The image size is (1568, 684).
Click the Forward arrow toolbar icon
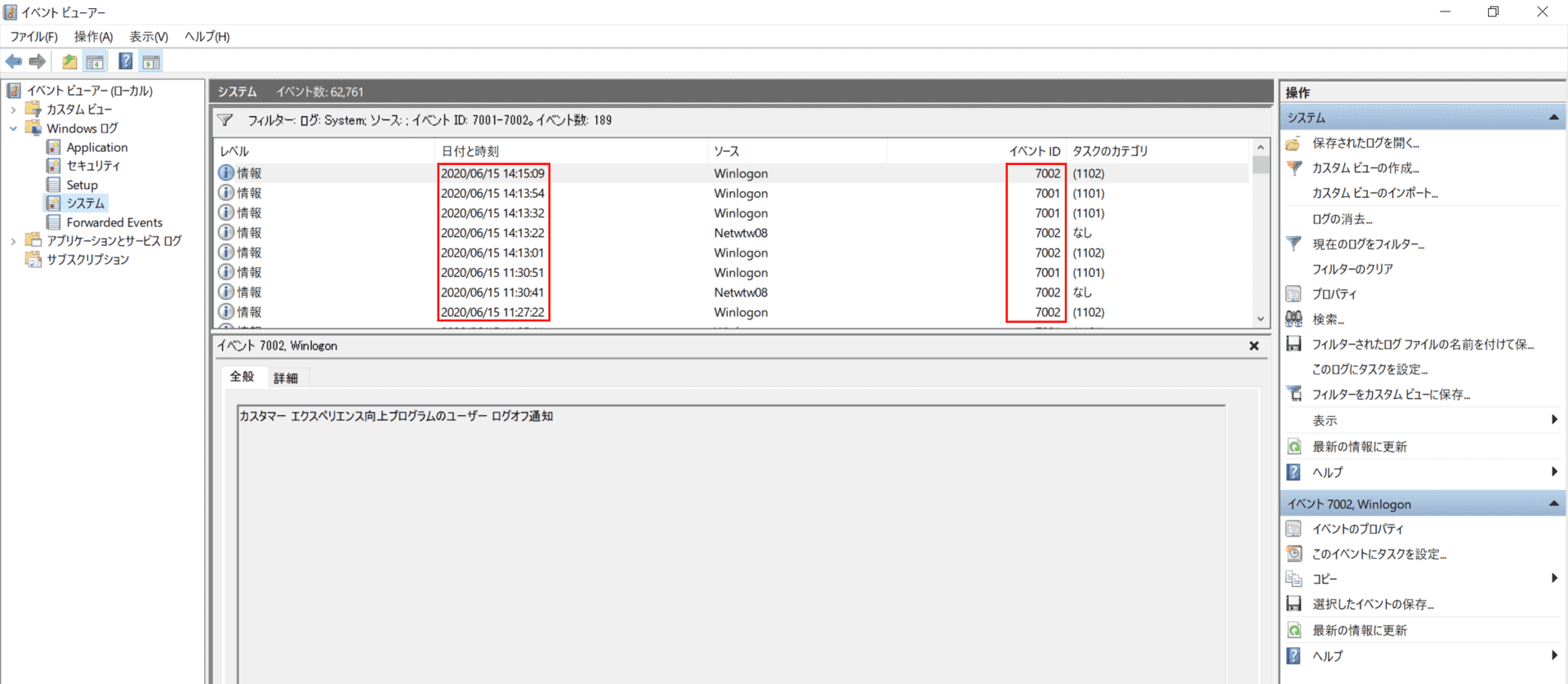(x=38, y=61)
